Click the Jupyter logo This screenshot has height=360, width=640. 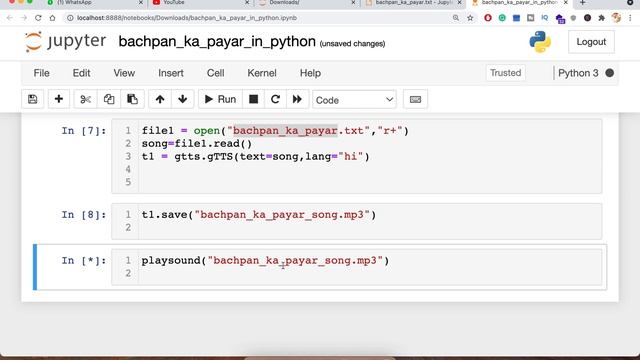pyautogui.click(x=65, y=42)
